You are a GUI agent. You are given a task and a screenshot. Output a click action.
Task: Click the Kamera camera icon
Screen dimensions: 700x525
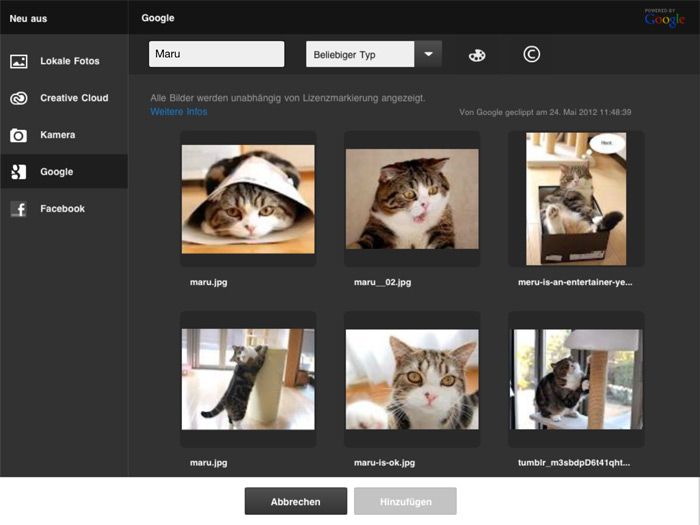(x=18, y=135)
